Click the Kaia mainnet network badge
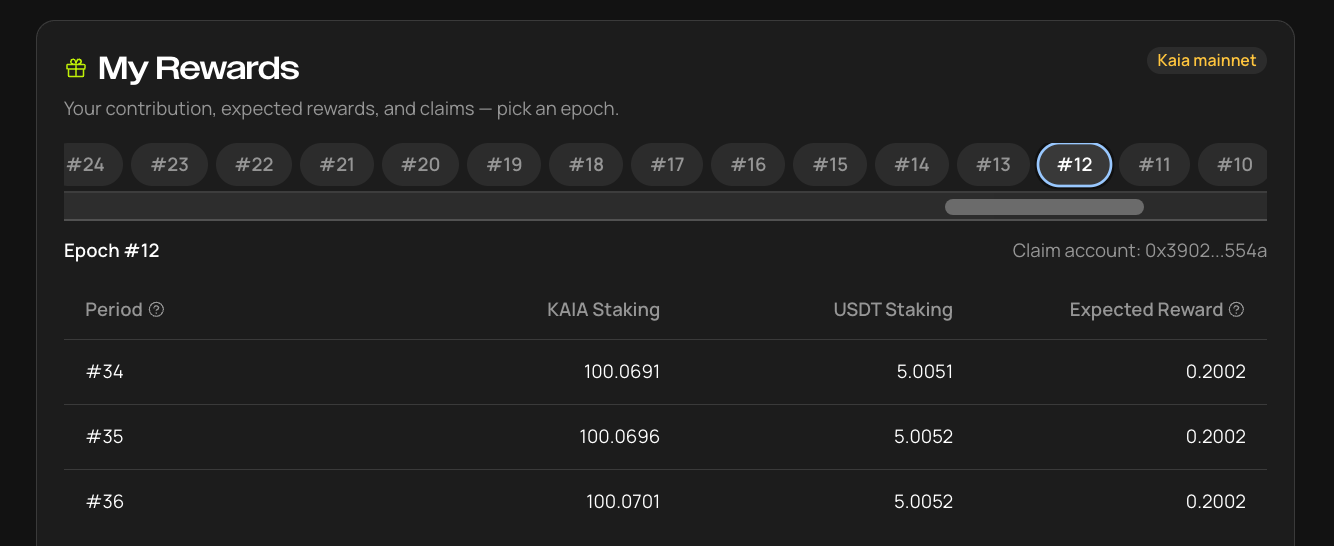This screenshot has width=1334, height=546. click(x=1207, y=61)
